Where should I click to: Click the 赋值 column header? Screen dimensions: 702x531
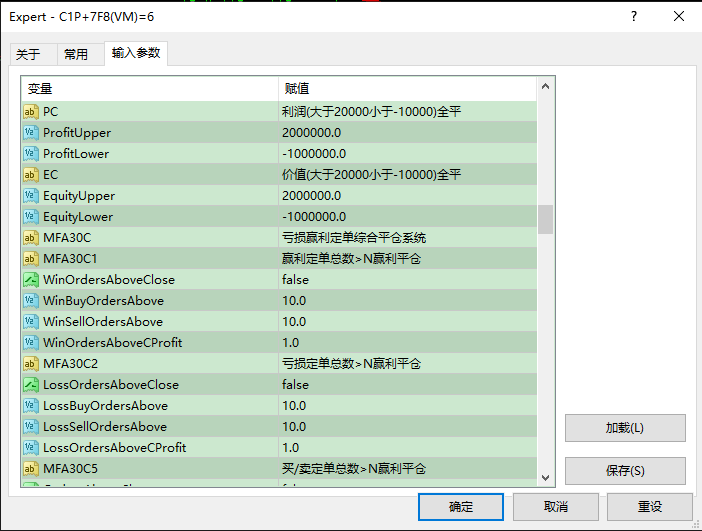coord(407,89)
